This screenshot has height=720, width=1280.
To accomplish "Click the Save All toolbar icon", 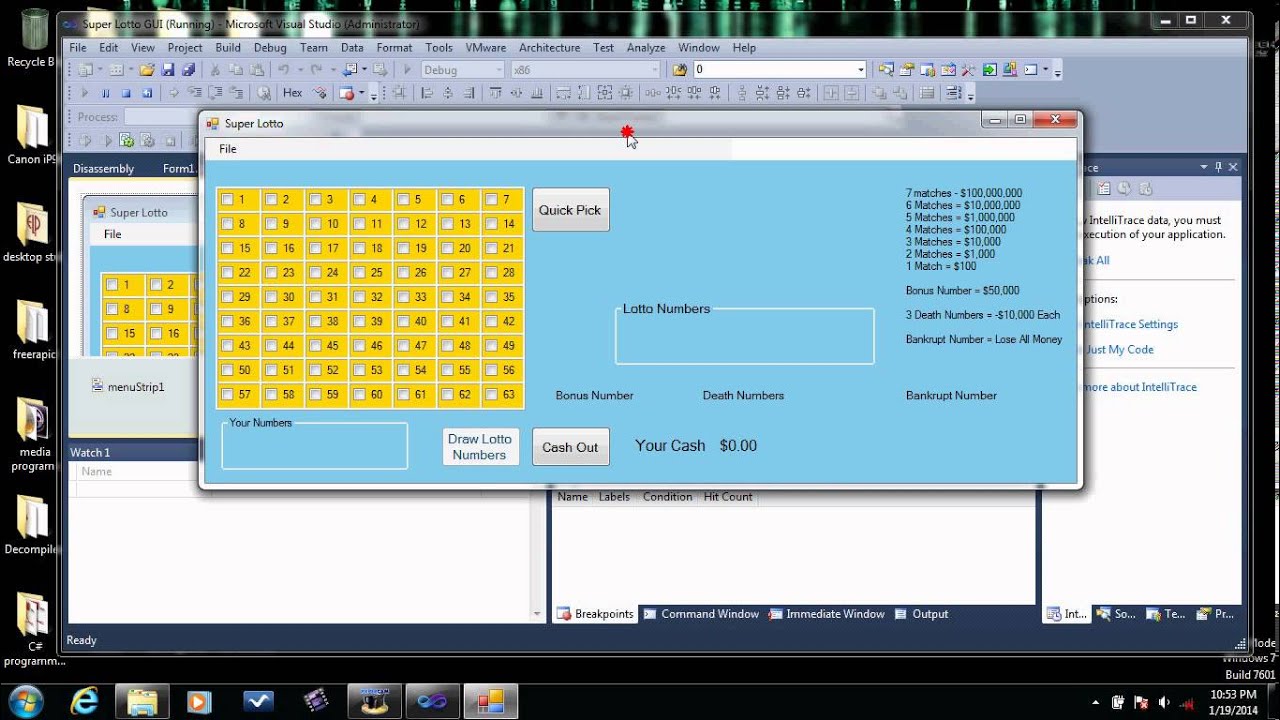I will click(188, 70).
